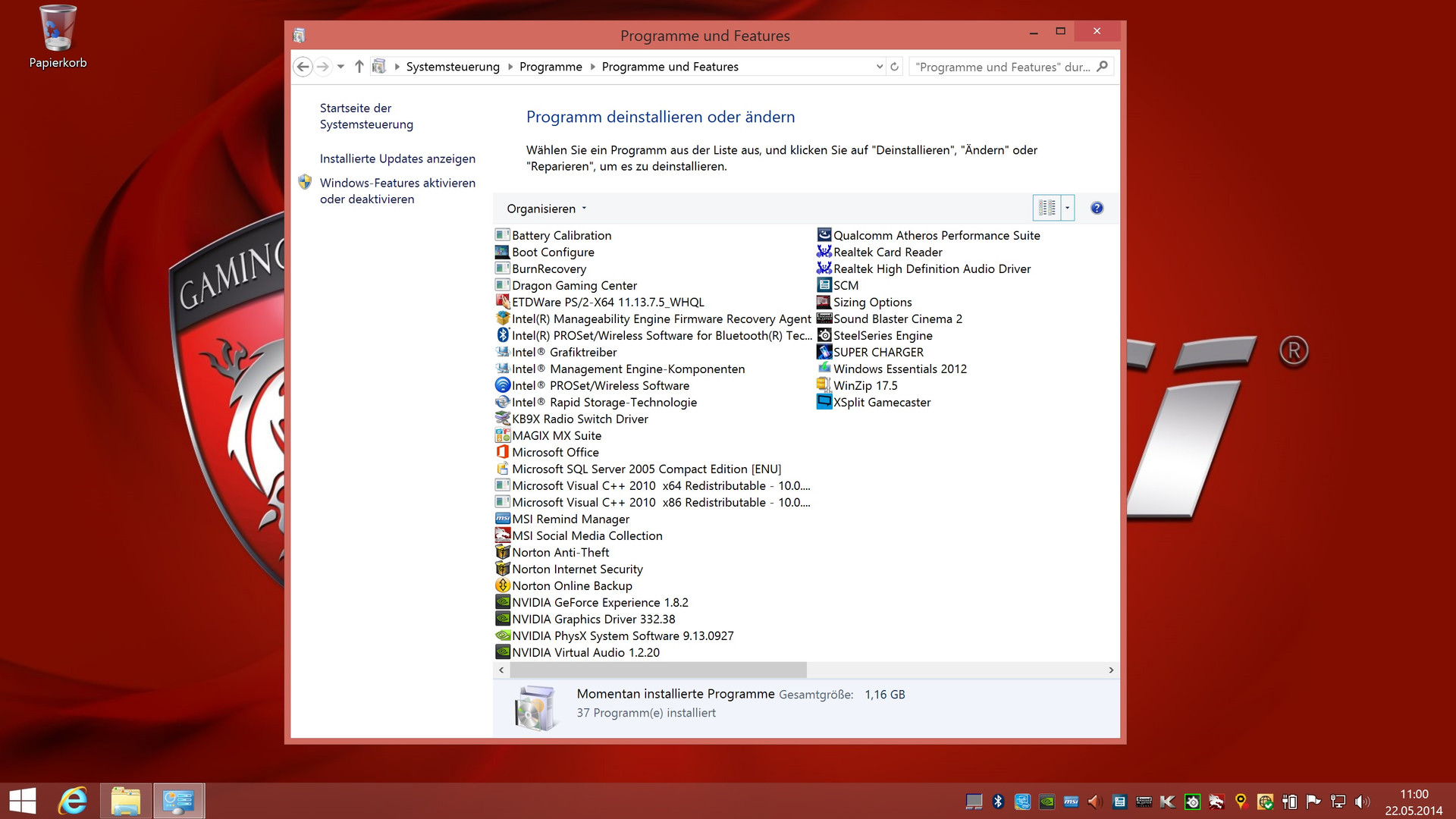Click Systemsteuerung in the breadcrumb path
Image resolution: width=1456 pixels, height=819 pixels.
click(x=453, y=67)
